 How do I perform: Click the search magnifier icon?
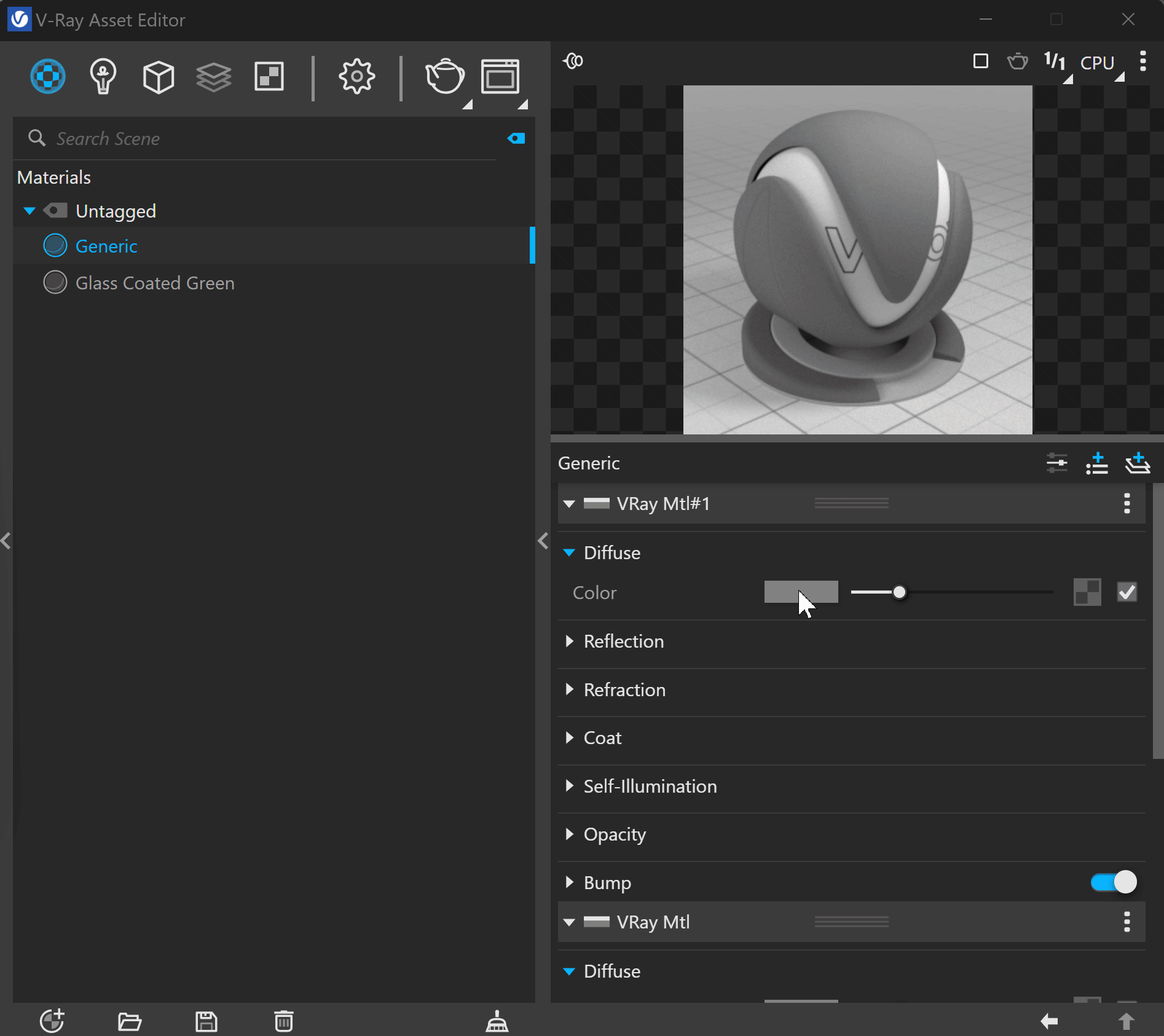point(37,138)
